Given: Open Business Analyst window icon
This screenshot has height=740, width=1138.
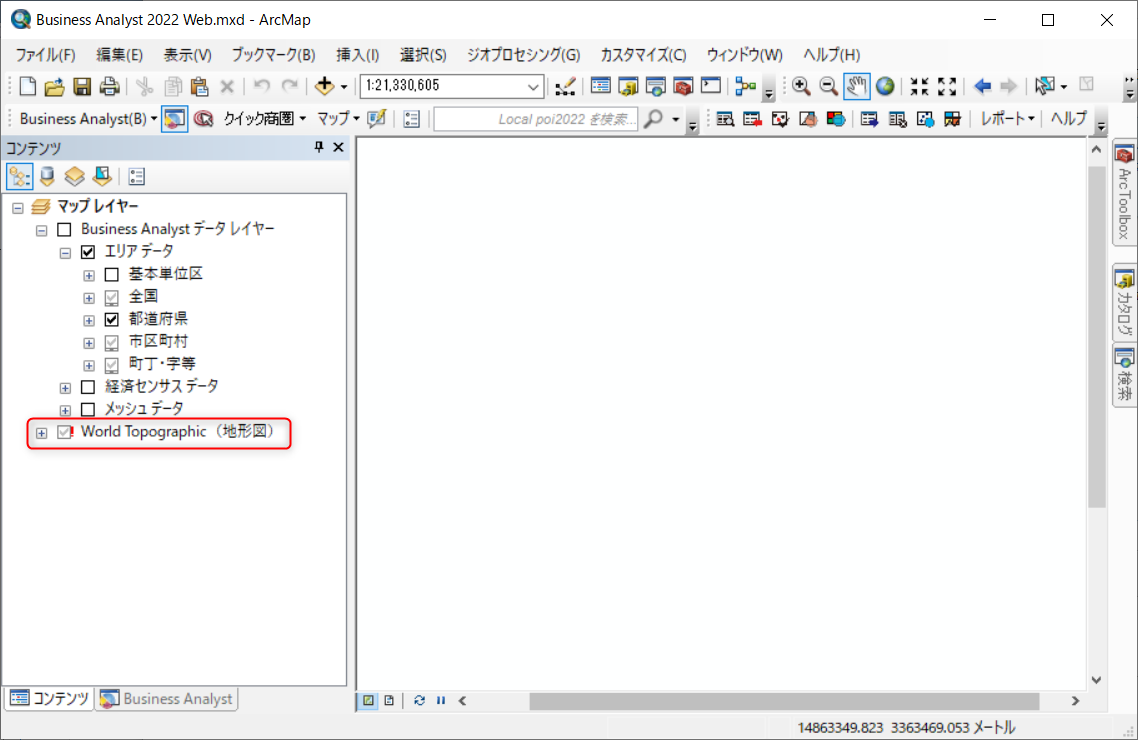Looking at the screenshot, I should click(174, 119).
